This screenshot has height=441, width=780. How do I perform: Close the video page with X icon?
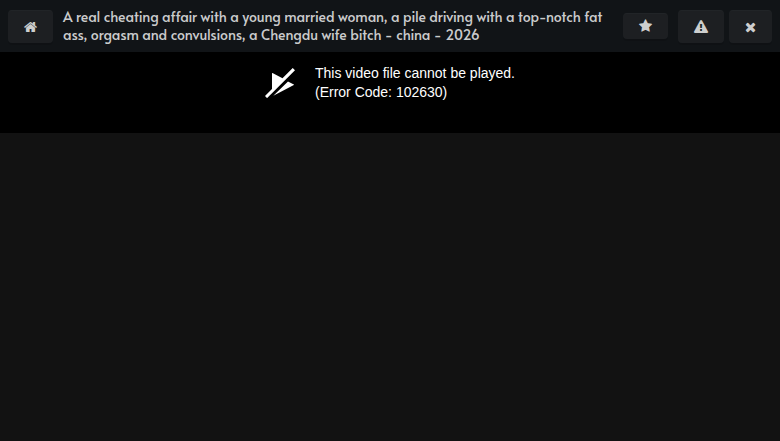750,26
